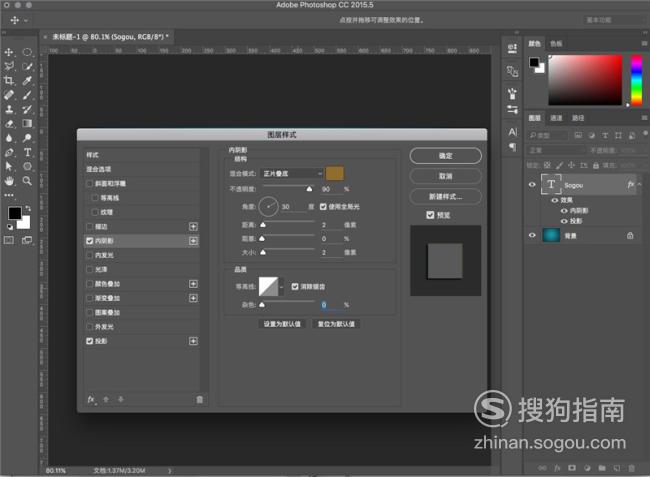
Task: Enable the 内发光 (Inner Glow) checkbox
Action: [89, 255]
